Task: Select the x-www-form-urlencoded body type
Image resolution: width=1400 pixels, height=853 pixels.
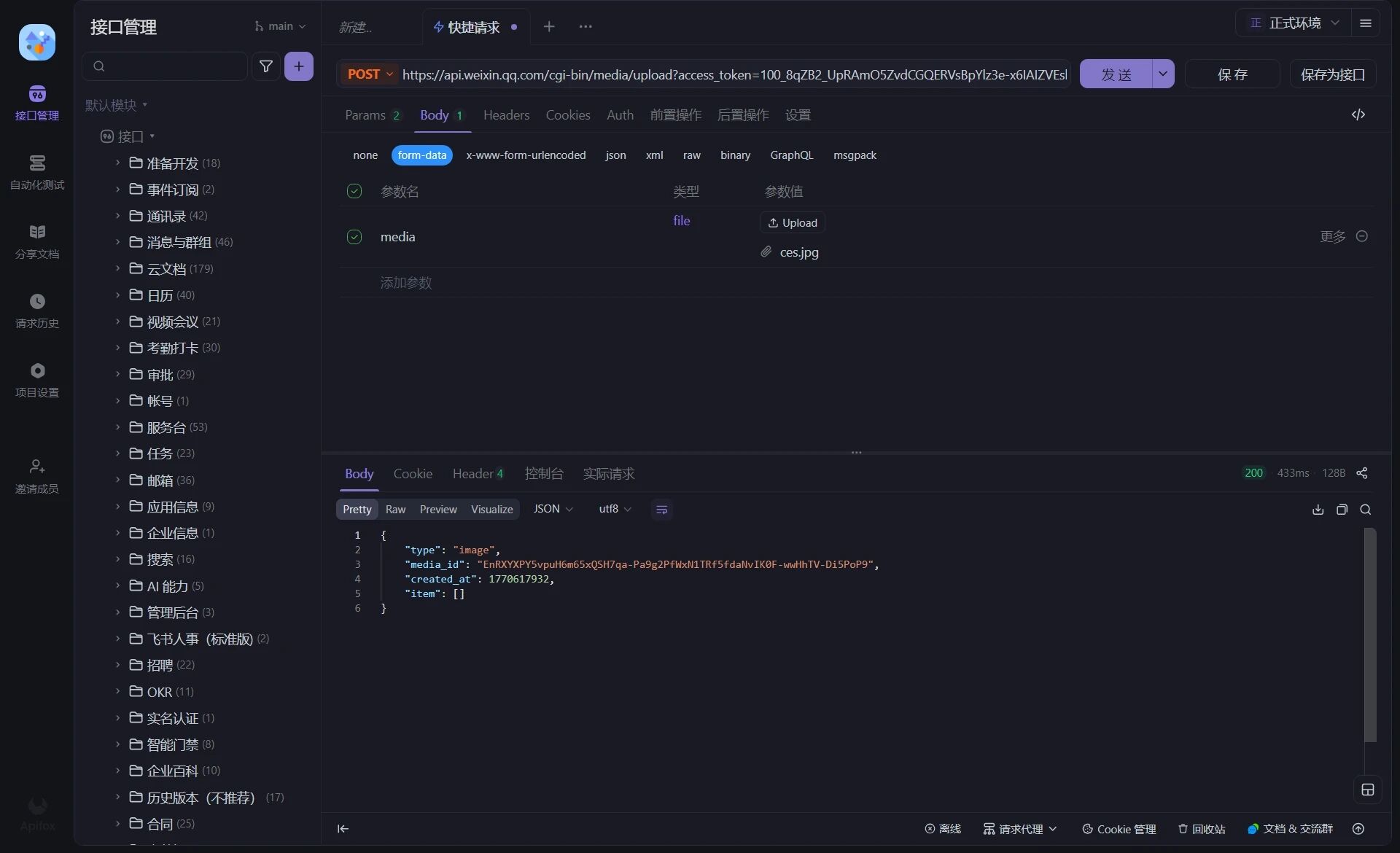Action: (x=526, y=155)
